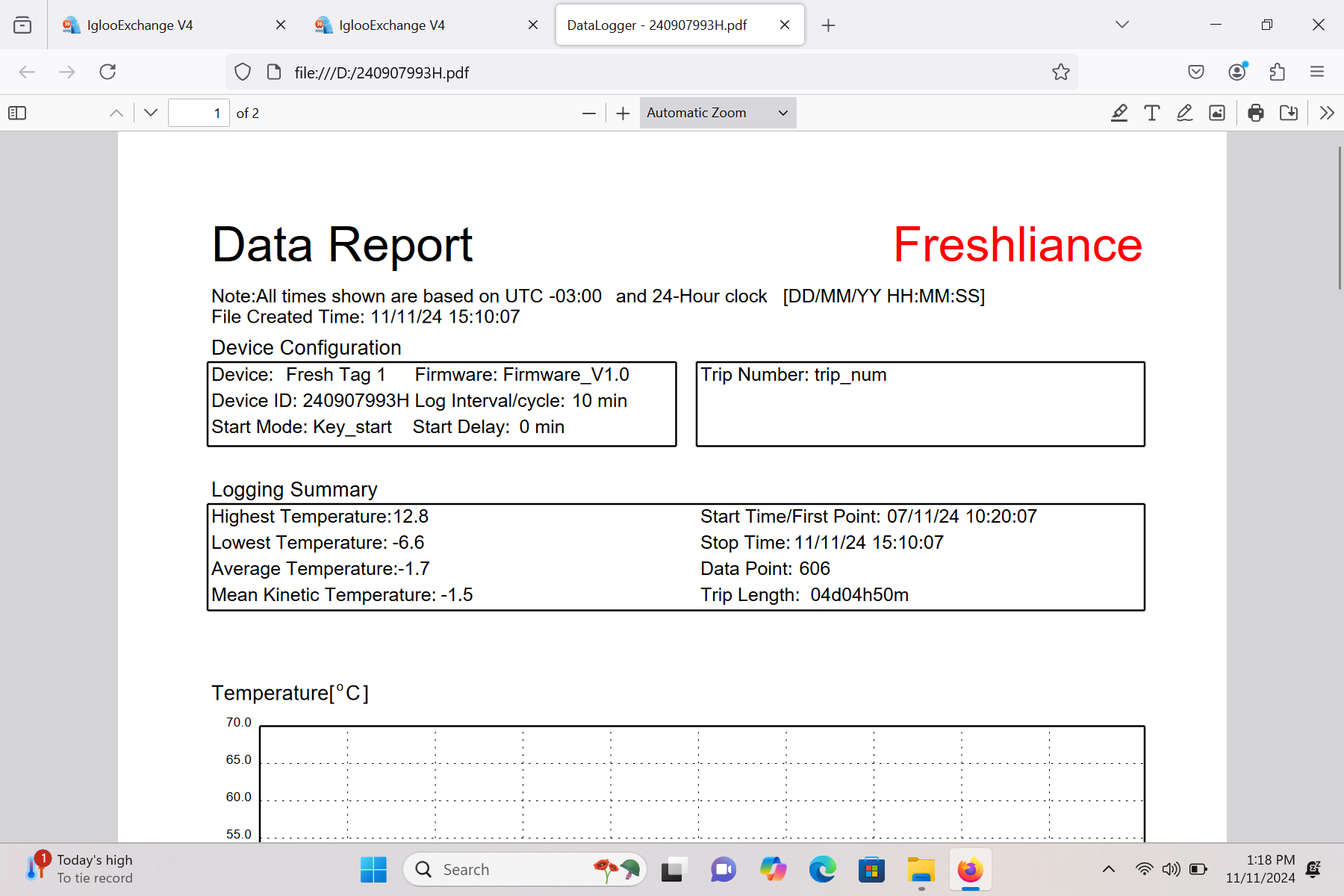Zoom in the PDF document
1344x896 pixels.
tap(623, 113)
